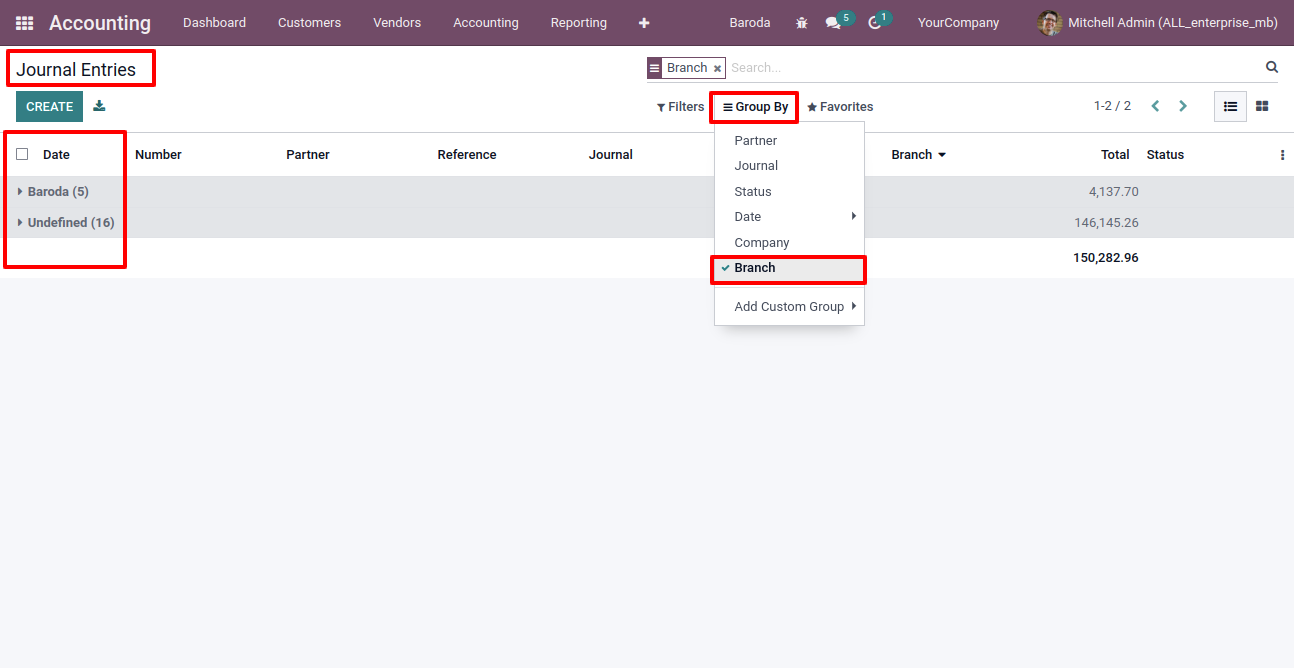Click the Branch facet group icon
Image resolution: width=1294 pixels, height=668 pixels.
click(x=655, y=68)
